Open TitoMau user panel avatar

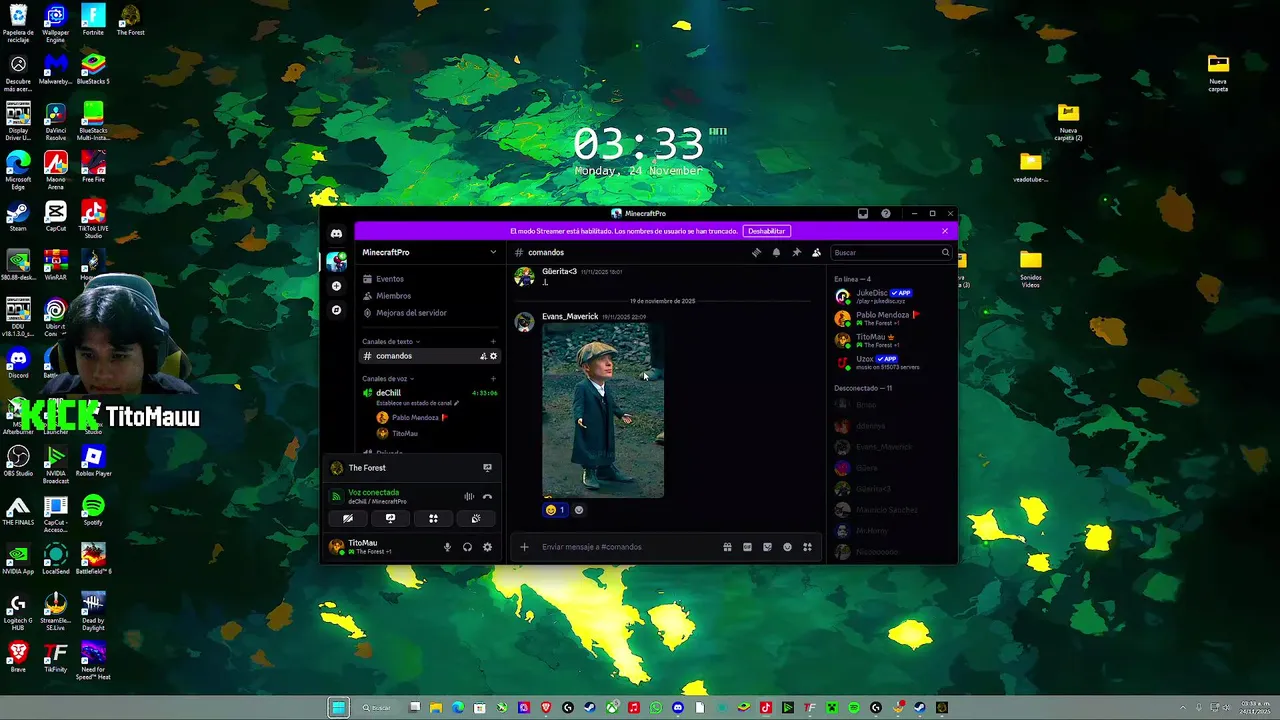click(337, 547)
